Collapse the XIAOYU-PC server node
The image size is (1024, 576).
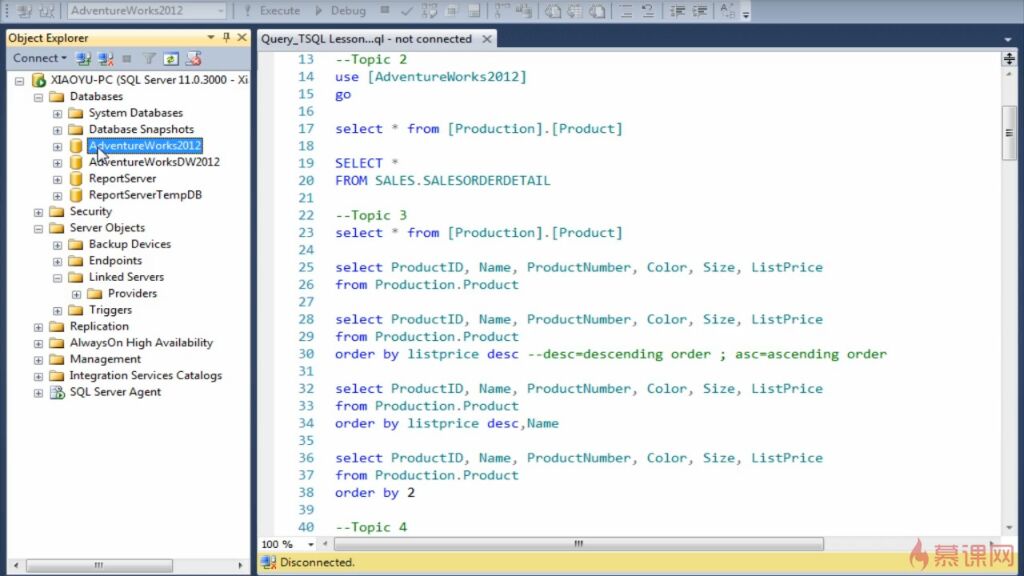click(20, 81)
